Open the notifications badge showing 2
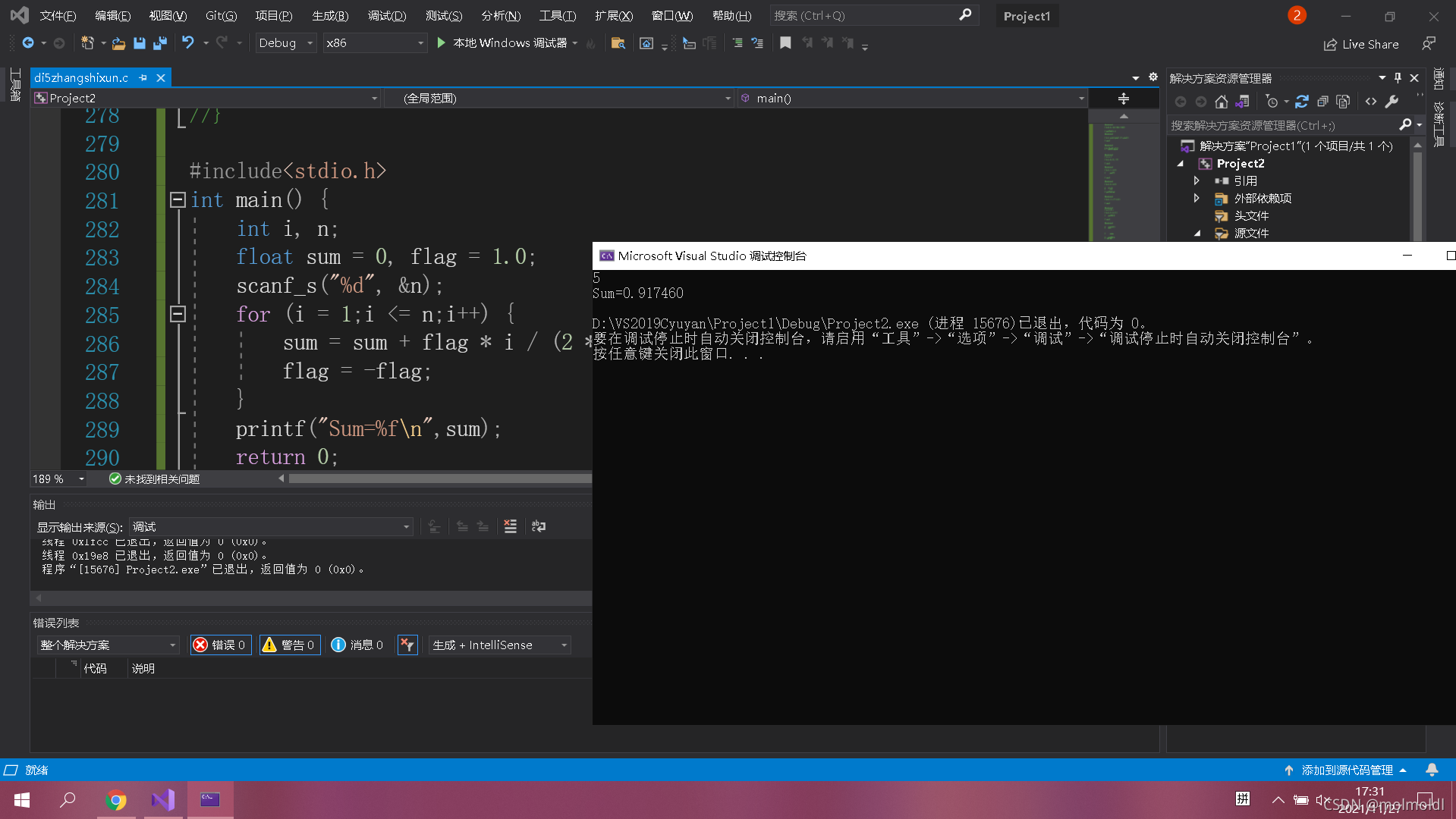Screen dimensions: 1456x819 tap(1297, 15)
